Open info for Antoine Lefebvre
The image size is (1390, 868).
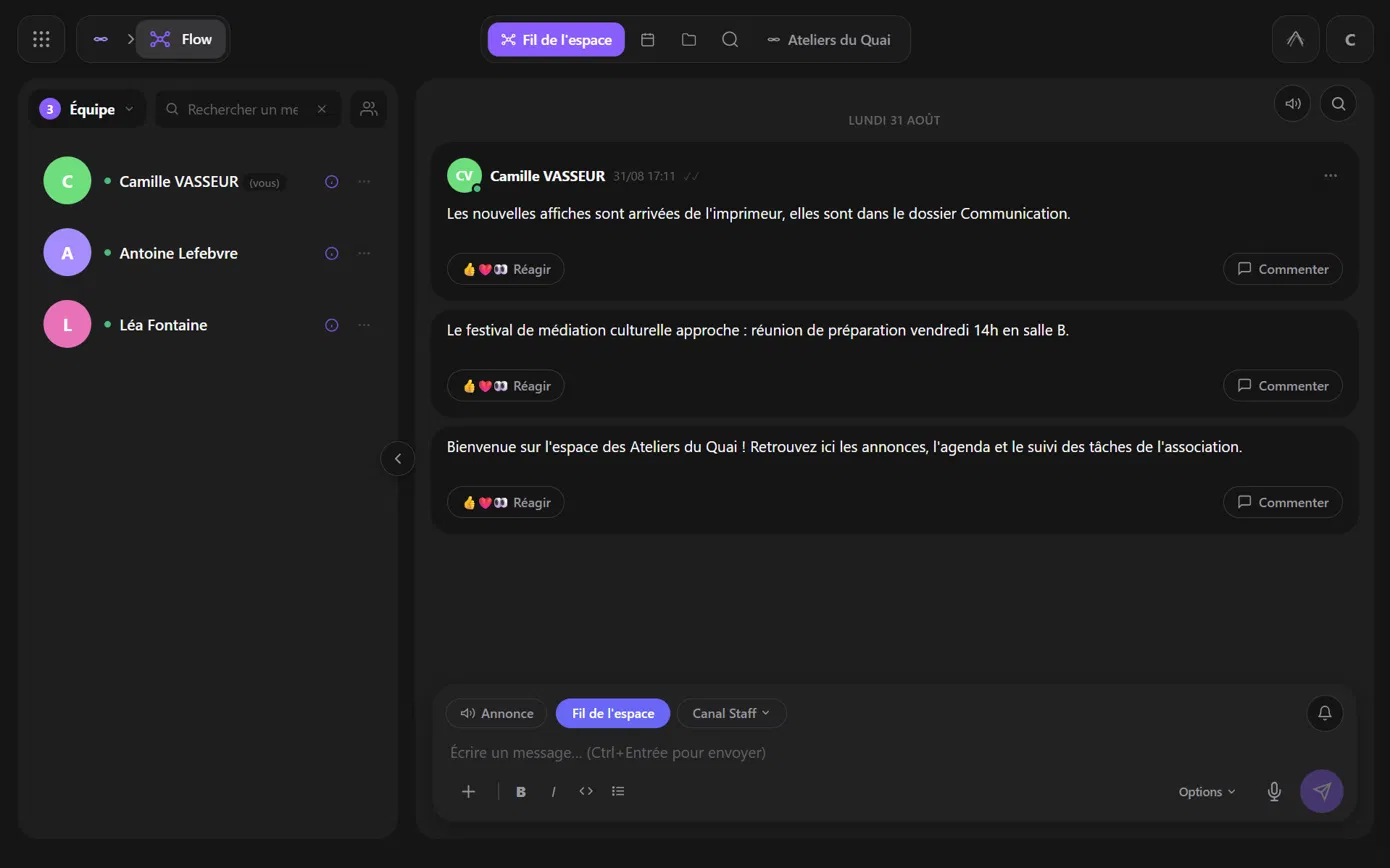332,254
